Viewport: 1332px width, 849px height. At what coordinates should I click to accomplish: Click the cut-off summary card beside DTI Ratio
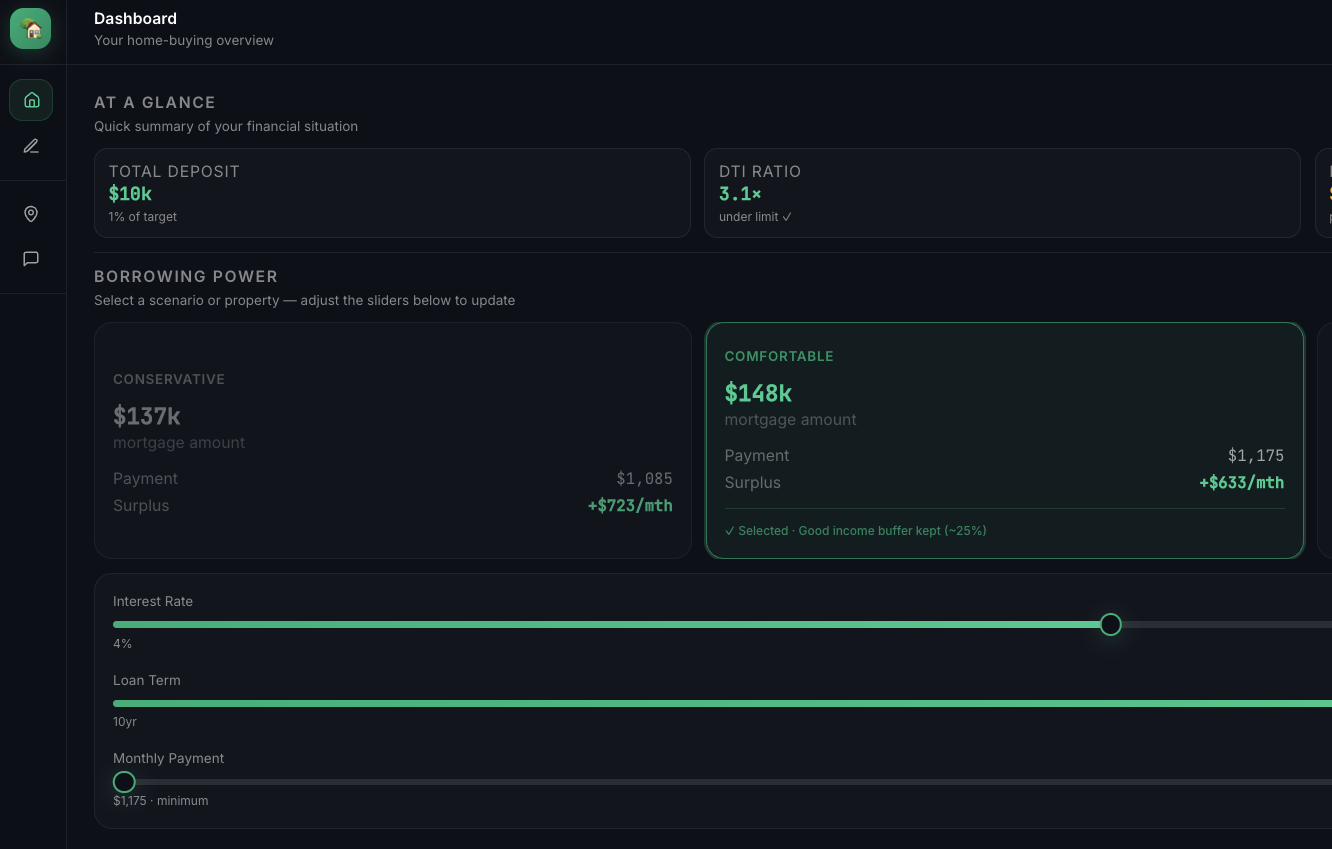click(1325, 193)
